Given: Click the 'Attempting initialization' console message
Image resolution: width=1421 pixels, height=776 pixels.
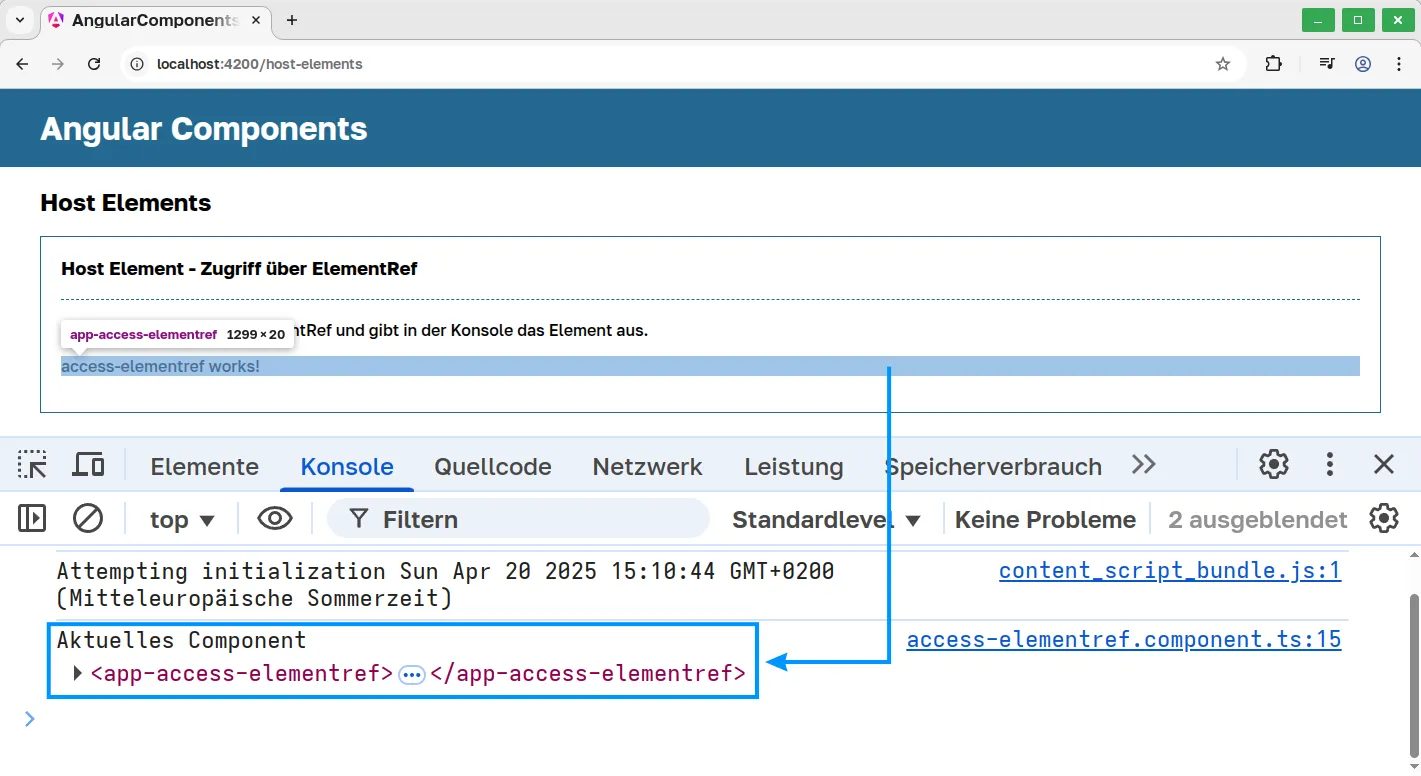Looking at the screenshot, I should tap(445, 585).
